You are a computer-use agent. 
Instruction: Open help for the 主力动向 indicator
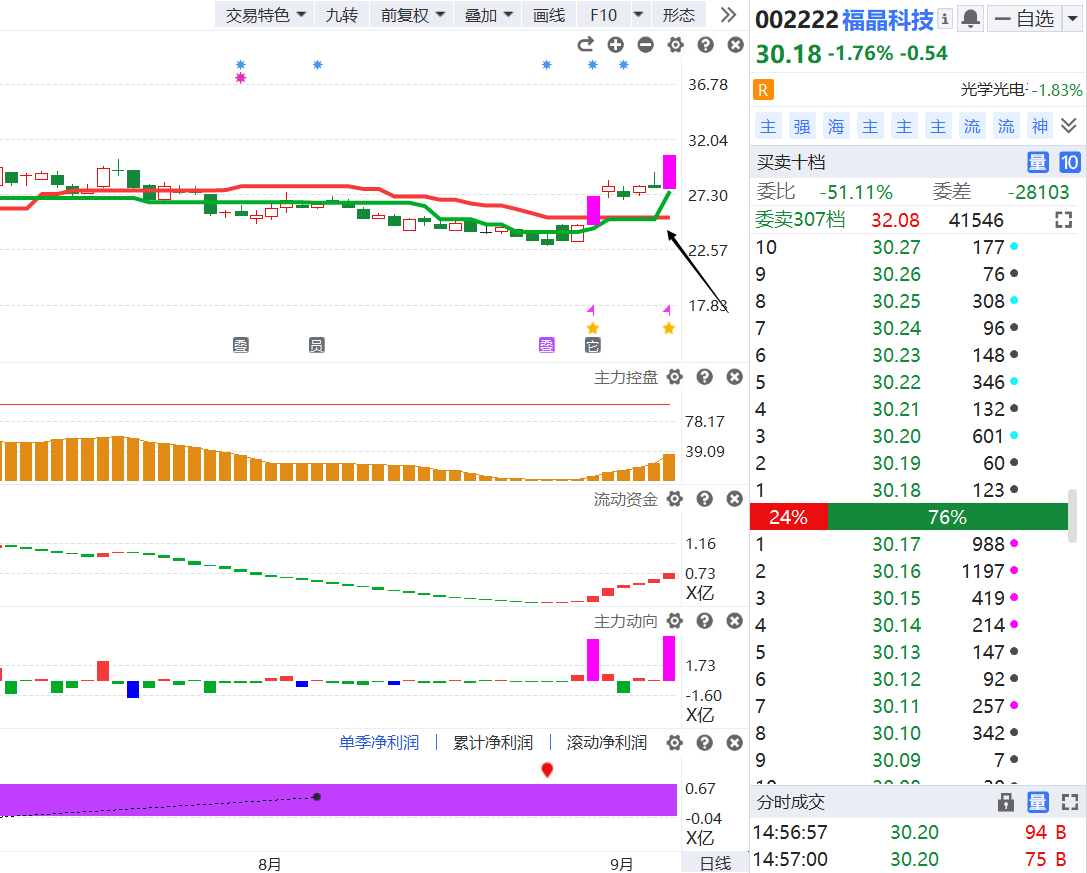(x=704, y=621)
